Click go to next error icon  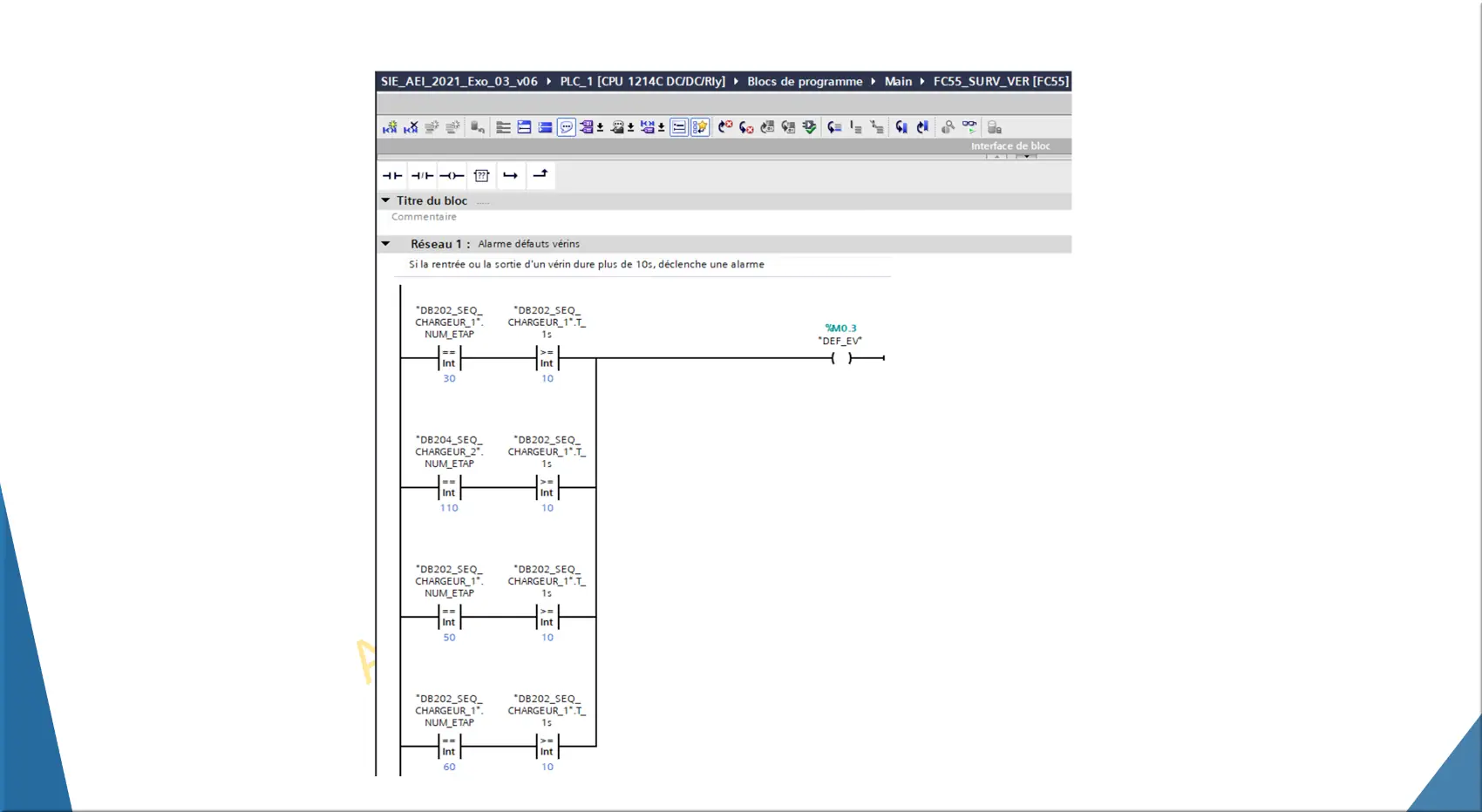(746, 127)
